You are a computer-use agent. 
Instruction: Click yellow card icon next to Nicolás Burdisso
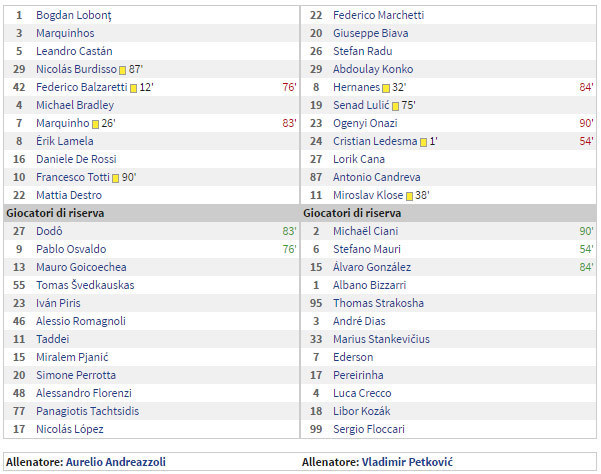pyautogui.click(x=122, y=70)
